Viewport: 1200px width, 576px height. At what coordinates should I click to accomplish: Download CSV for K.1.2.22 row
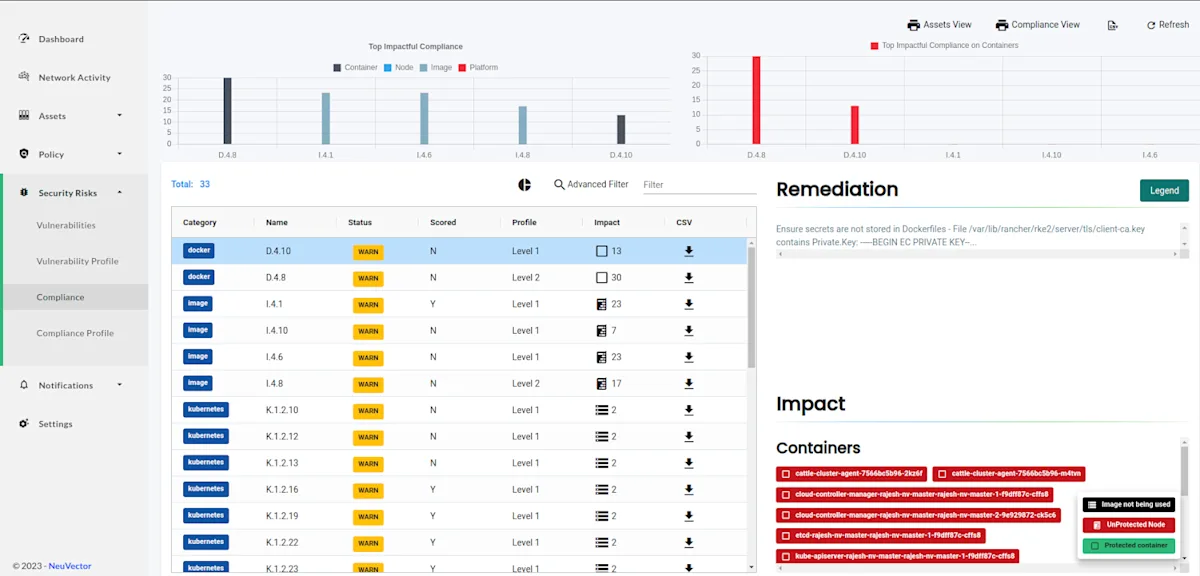(689, 542)
